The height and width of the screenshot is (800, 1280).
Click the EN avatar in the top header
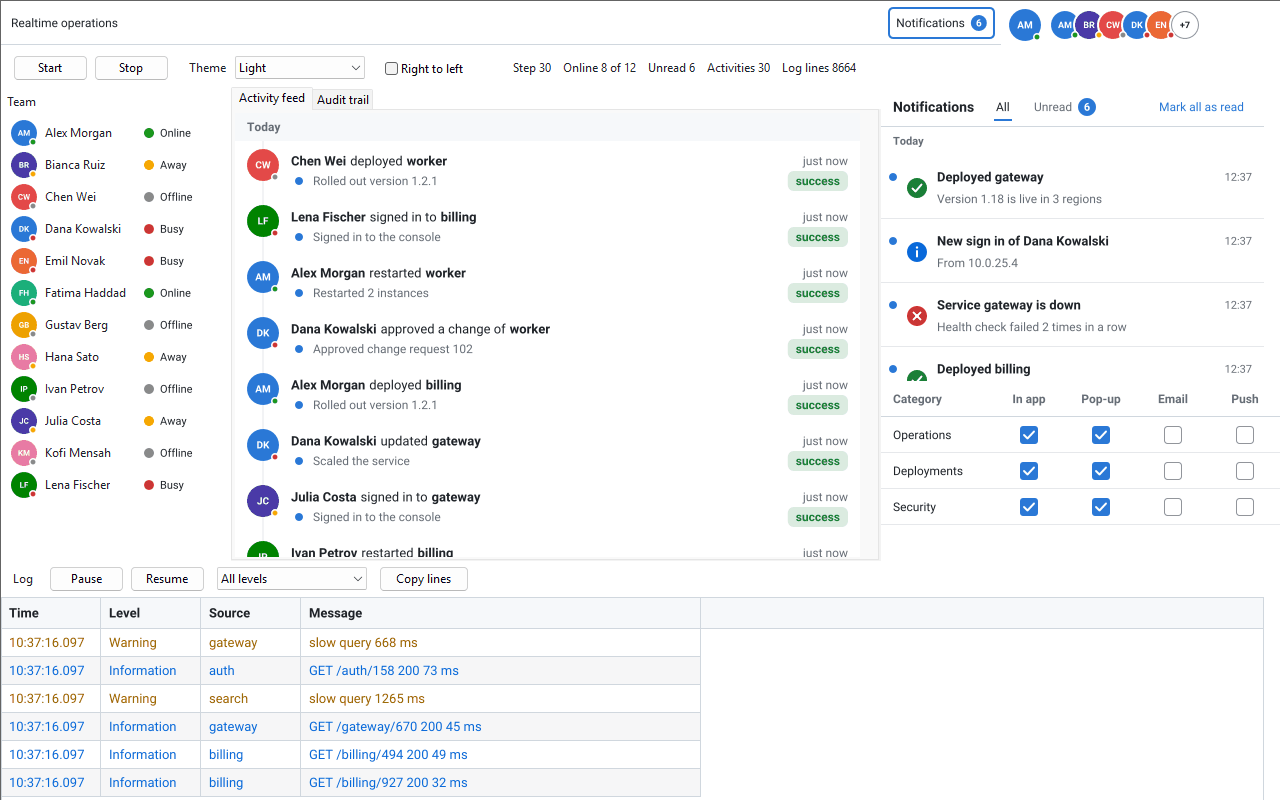click(x=1161, y=25)
